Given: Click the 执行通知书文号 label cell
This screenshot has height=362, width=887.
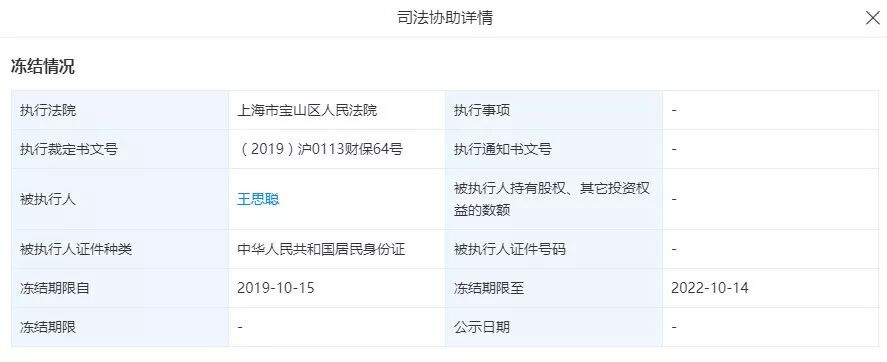Looking at the screenshot, I should [x=554, y=149].
